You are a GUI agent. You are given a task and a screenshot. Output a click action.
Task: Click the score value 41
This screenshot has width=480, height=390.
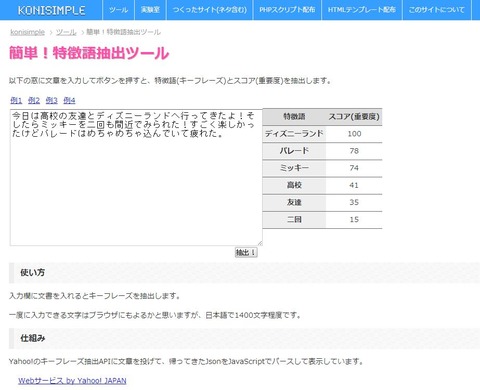click(354, 185)
